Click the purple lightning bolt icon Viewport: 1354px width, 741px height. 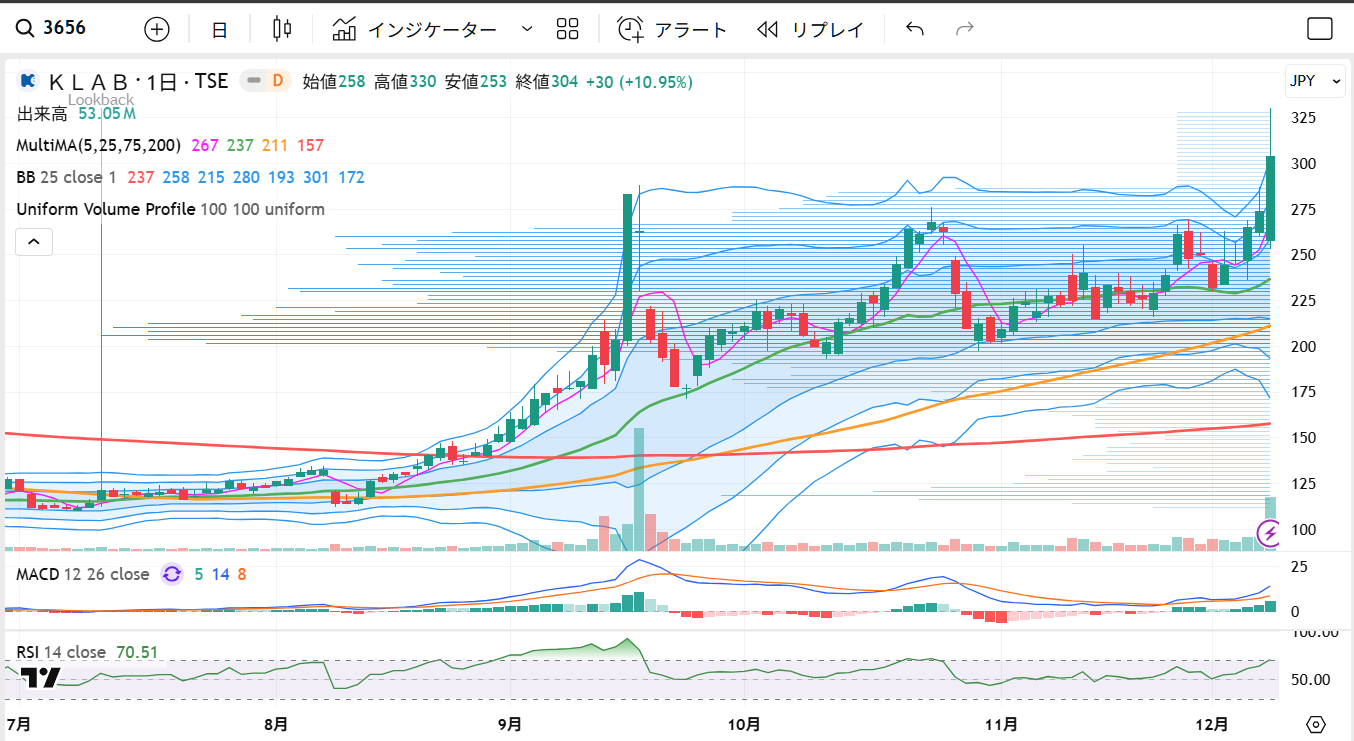pos(1269,533)
